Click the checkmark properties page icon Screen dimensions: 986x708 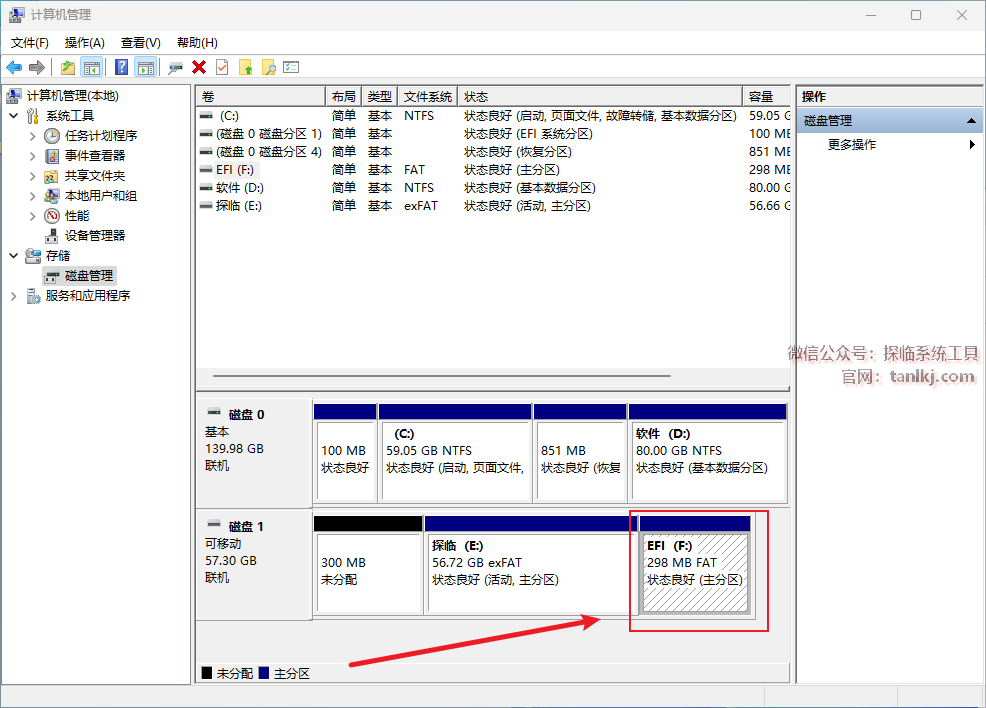(x=222, y=67)
